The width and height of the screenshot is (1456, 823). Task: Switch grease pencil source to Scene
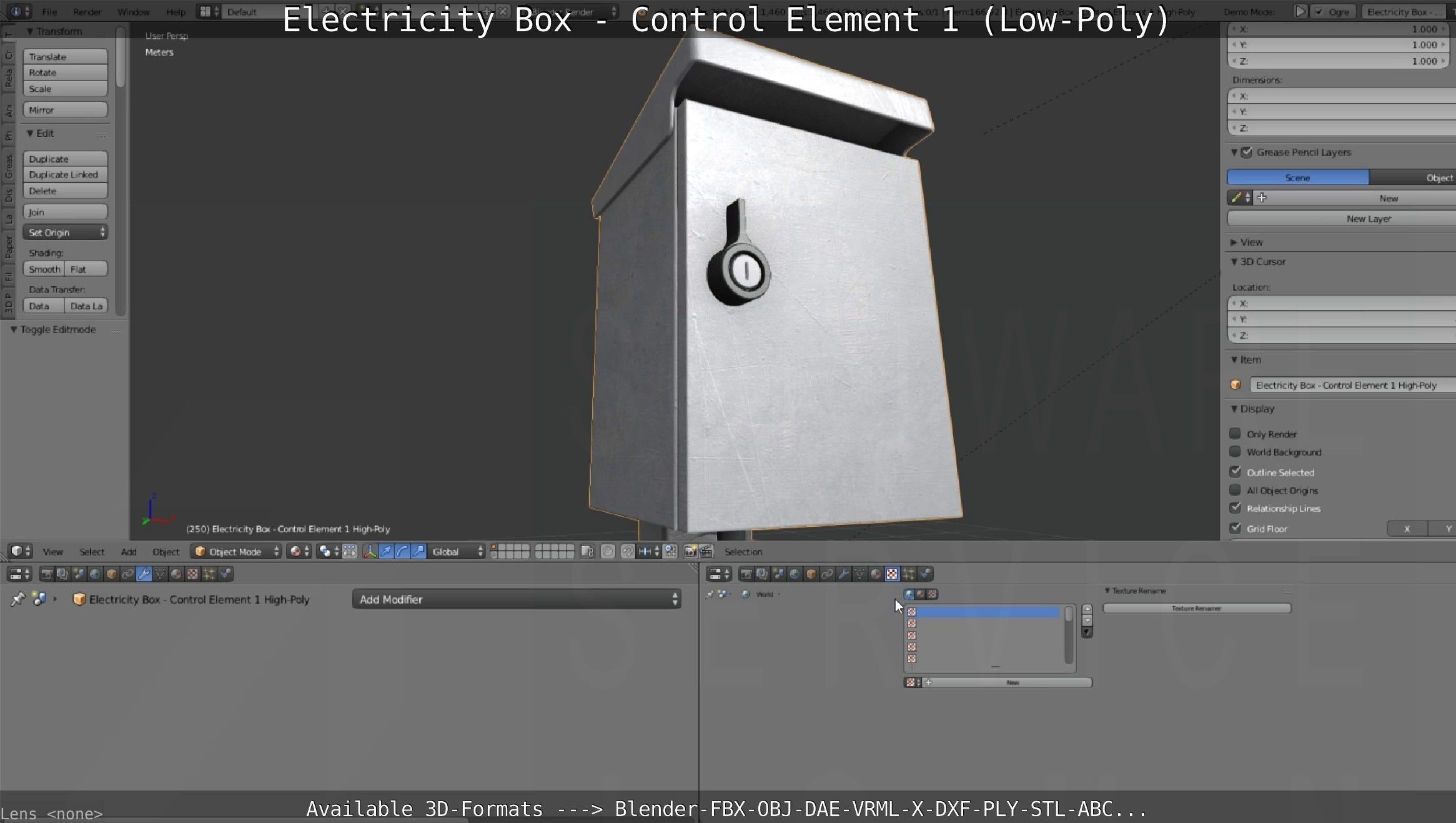click(1298, 177)
